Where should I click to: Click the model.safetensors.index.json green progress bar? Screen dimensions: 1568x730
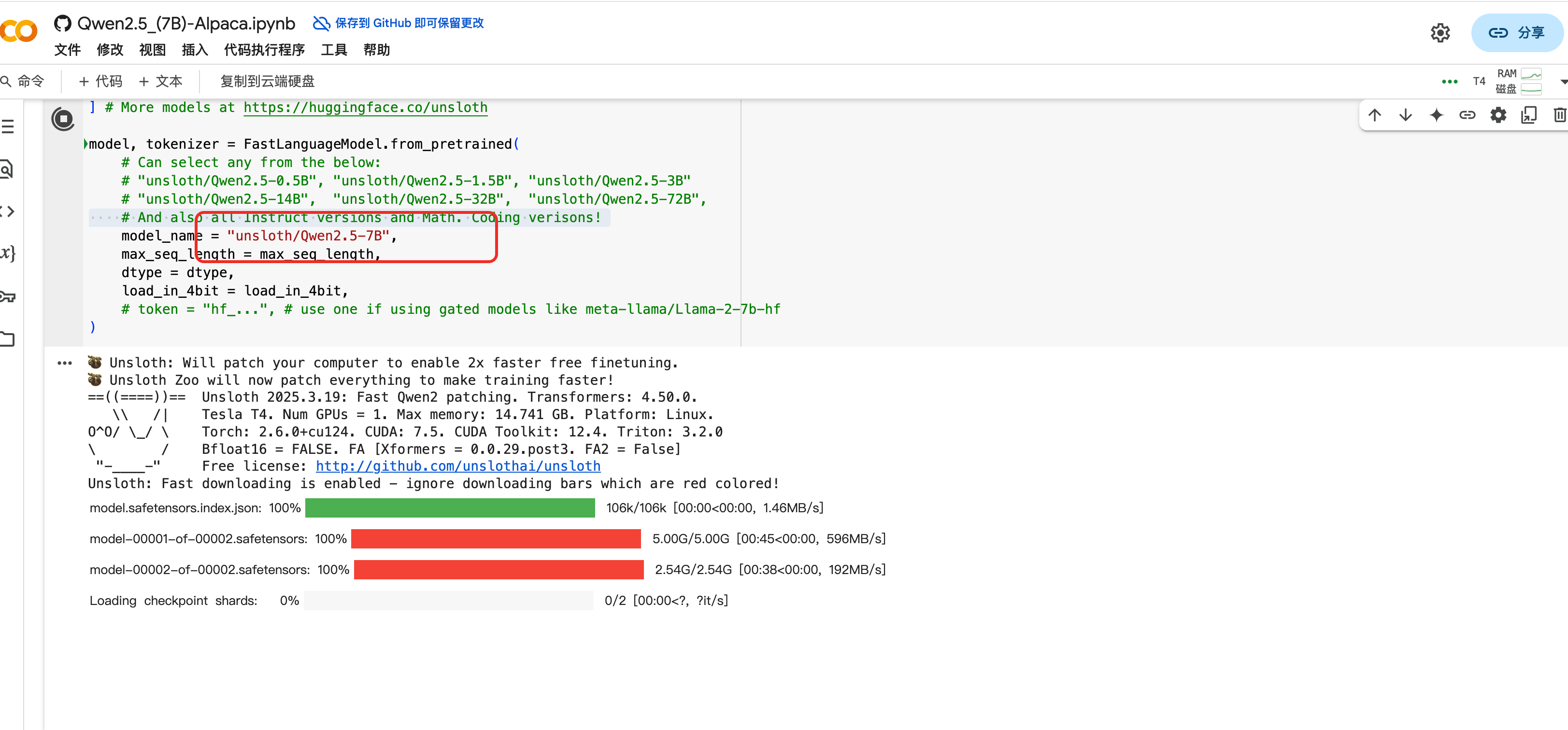pos(450,508)
